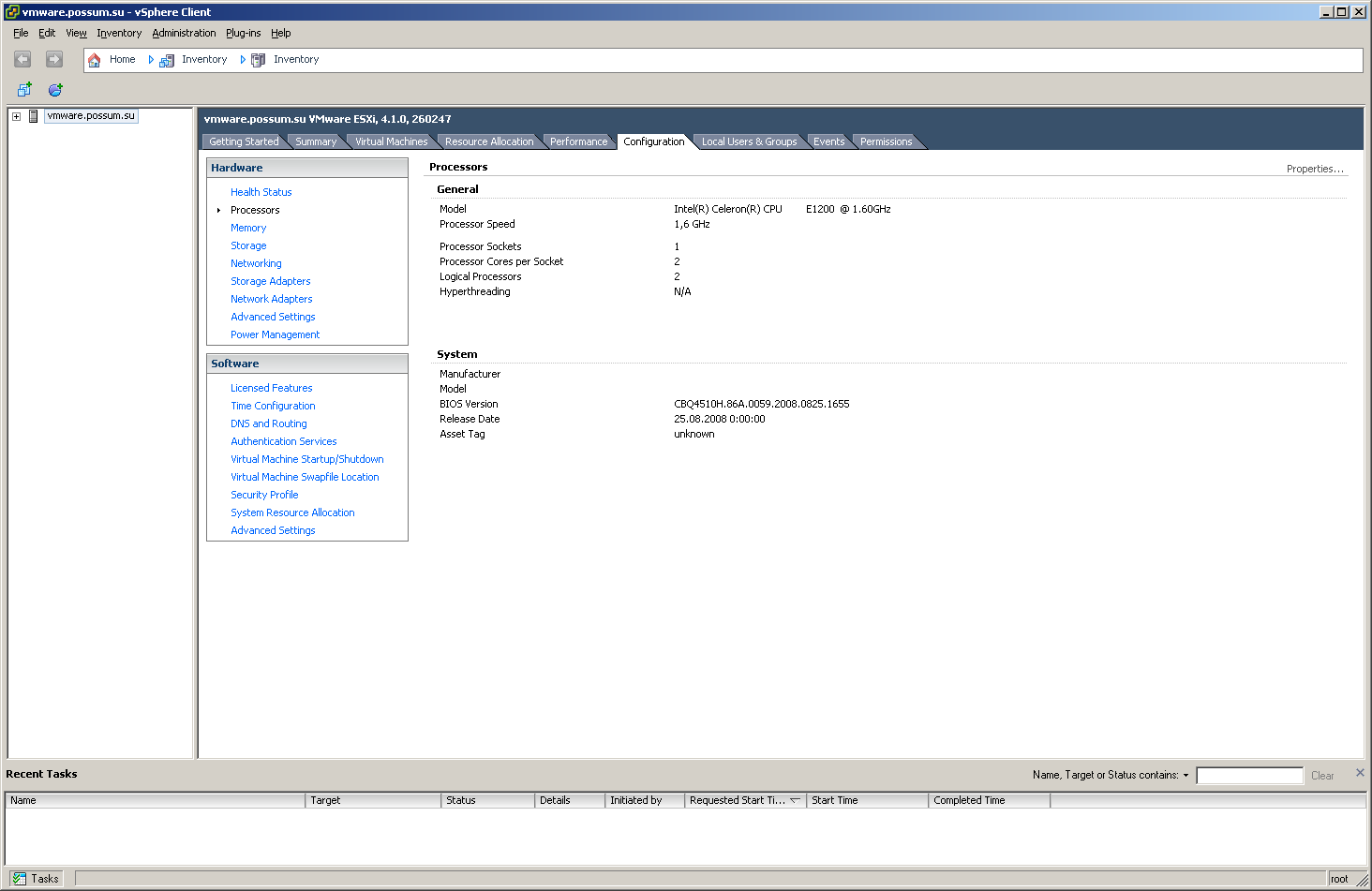This screenshot has width=1372, height=891.
Task: Open Time Configuration link
Action: click(273, 406)
